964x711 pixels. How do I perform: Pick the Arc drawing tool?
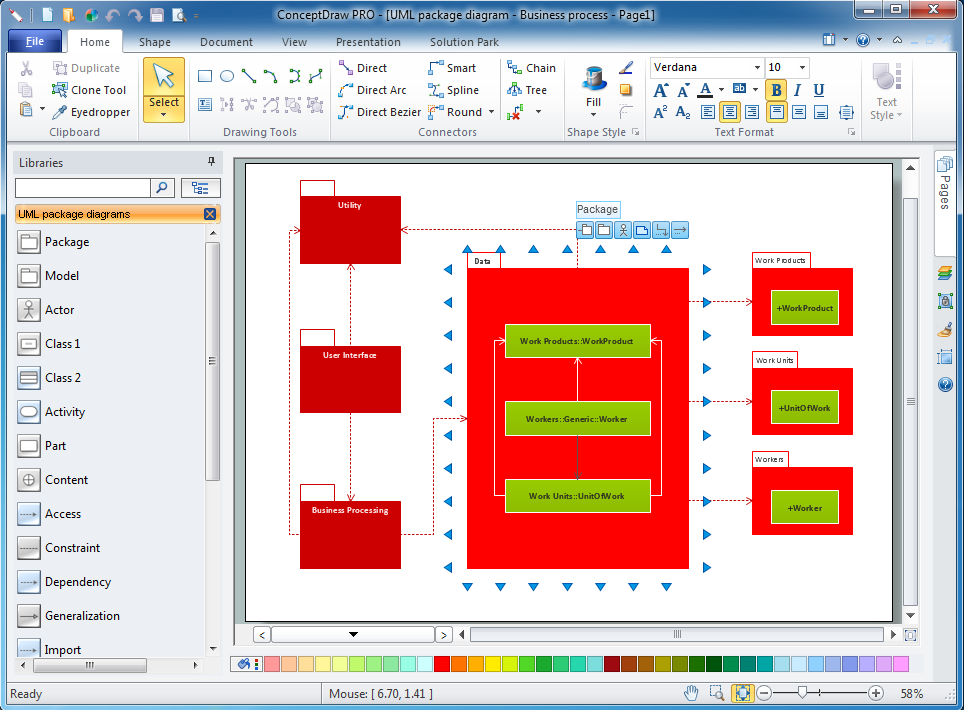pos(271,76)
